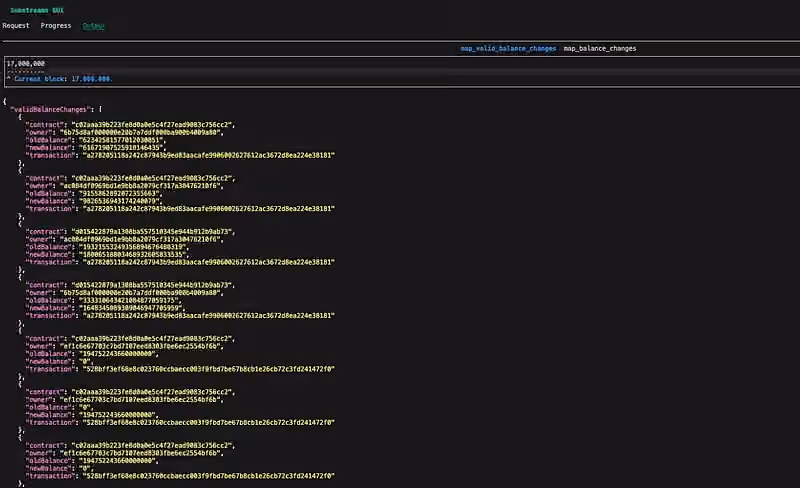Select newBalance value starting with 98265
This screenshot has height=488, width=800.
point(118,201)
